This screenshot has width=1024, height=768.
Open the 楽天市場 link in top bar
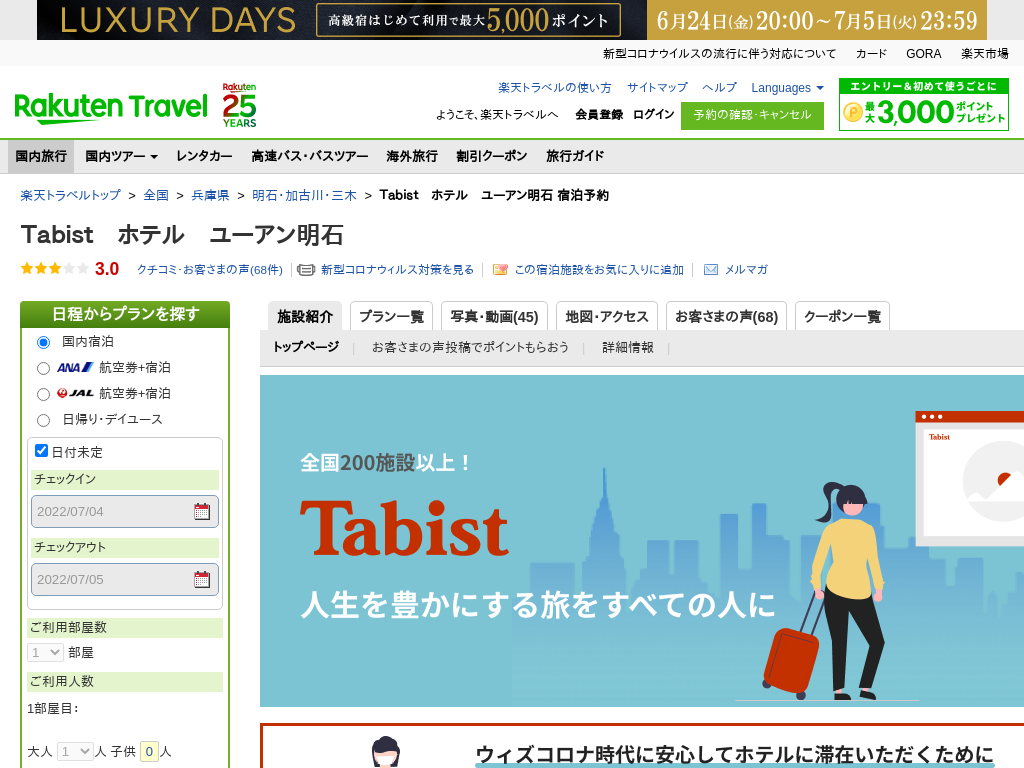(x=985, y=54)
